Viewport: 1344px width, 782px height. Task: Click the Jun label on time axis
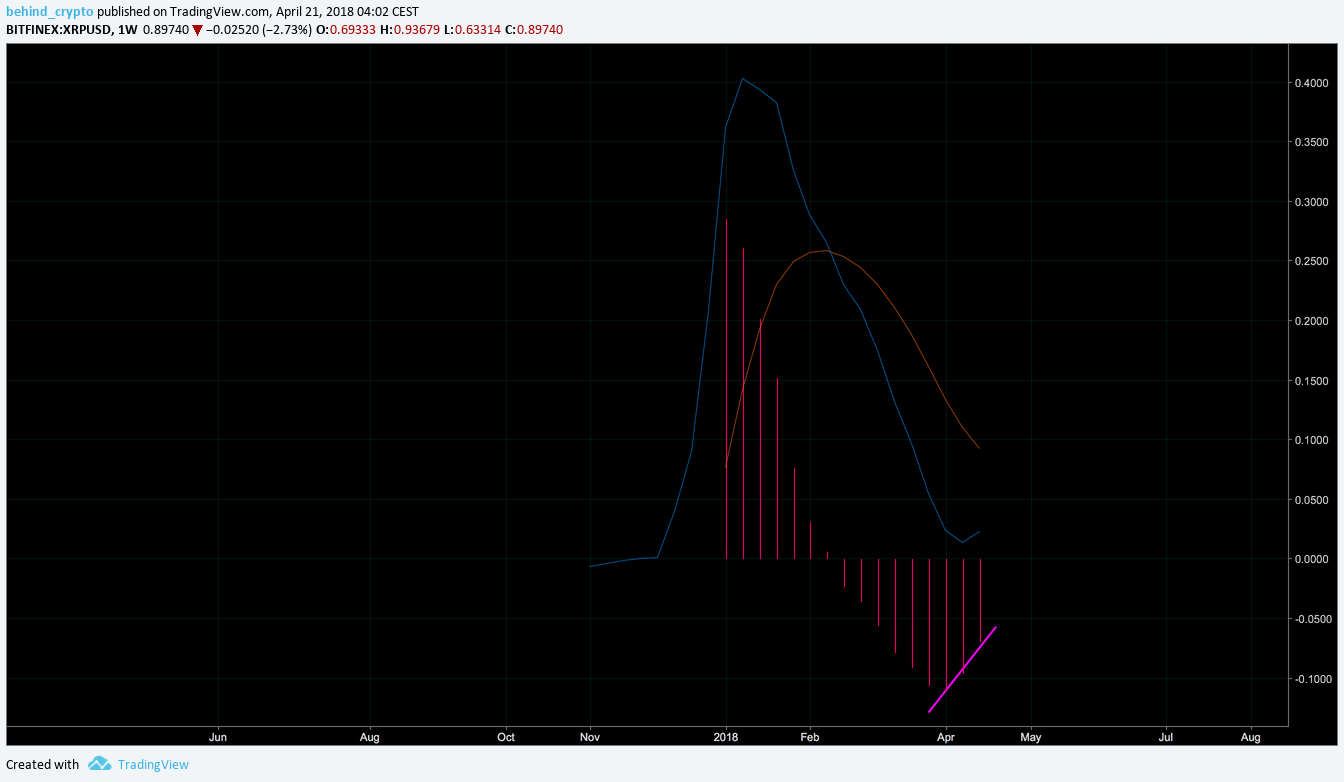218,737
